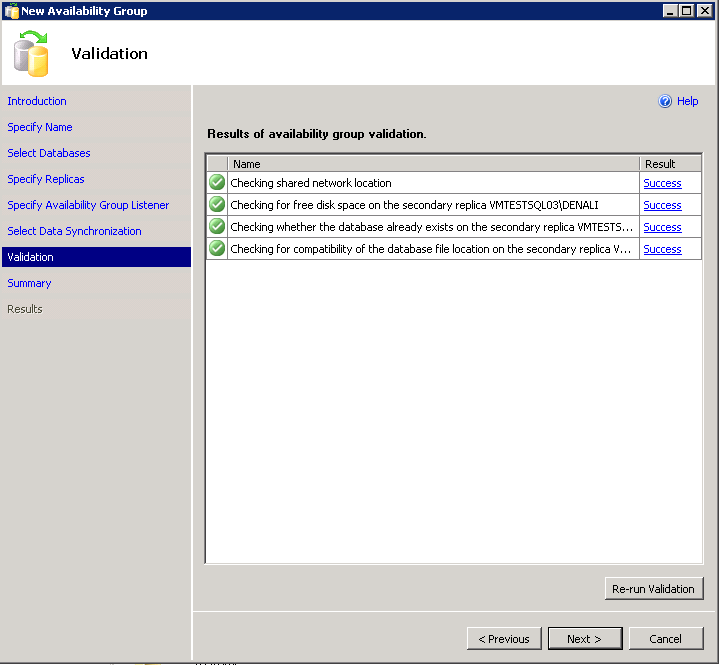Viewport: 719px width, 665px height.
Task: Click green check icon for shared network location
Action: coord(217,183)
